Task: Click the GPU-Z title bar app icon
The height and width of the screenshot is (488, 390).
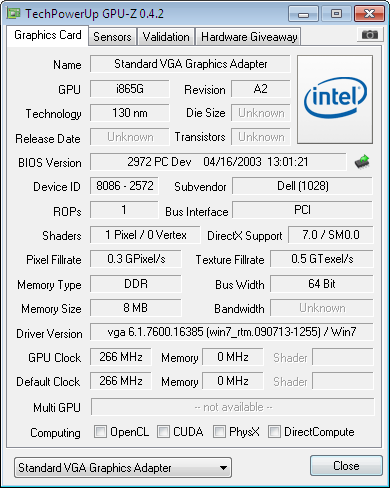Action: [14, 14]
